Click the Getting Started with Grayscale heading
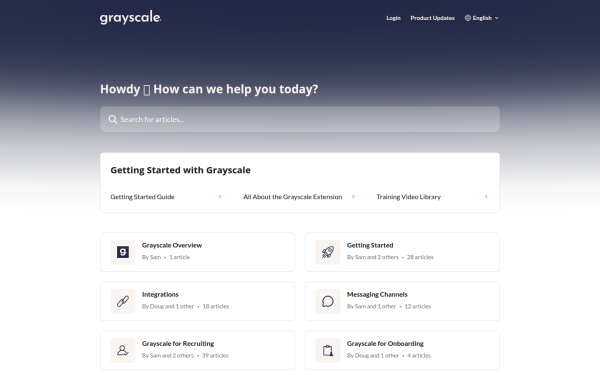 pos(180,170)
